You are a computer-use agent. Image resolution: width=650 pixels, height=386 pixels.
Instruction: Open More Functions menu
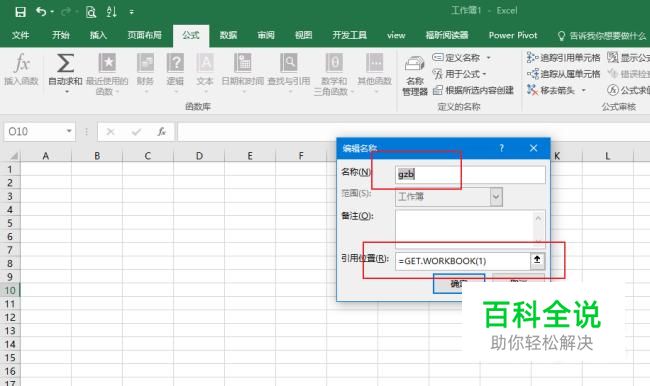tap(375, 72)
